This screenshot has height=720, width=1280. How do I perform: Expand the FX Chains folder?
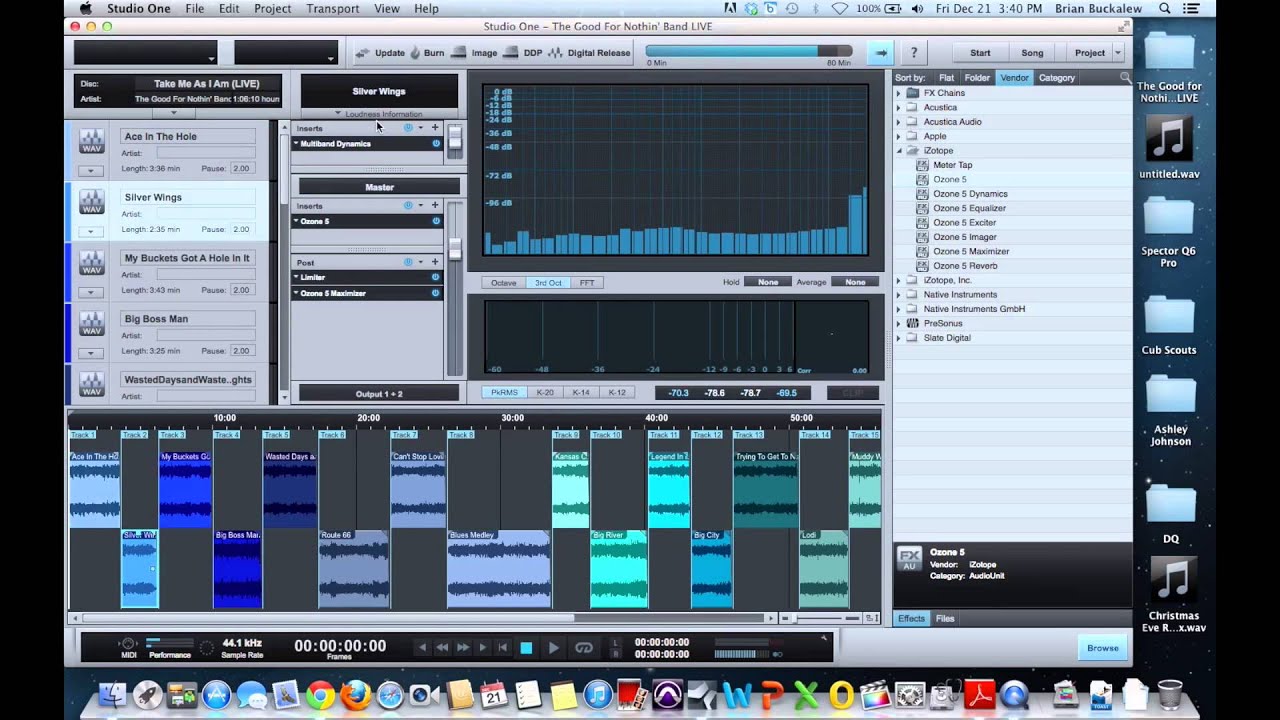coord(898,93)
